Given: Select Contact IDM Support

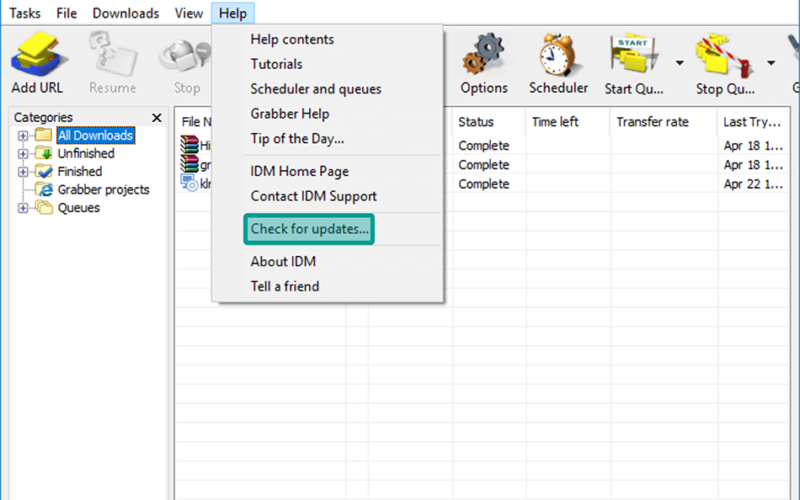Looking at the screenshot, I should click(x=313, y=196).
